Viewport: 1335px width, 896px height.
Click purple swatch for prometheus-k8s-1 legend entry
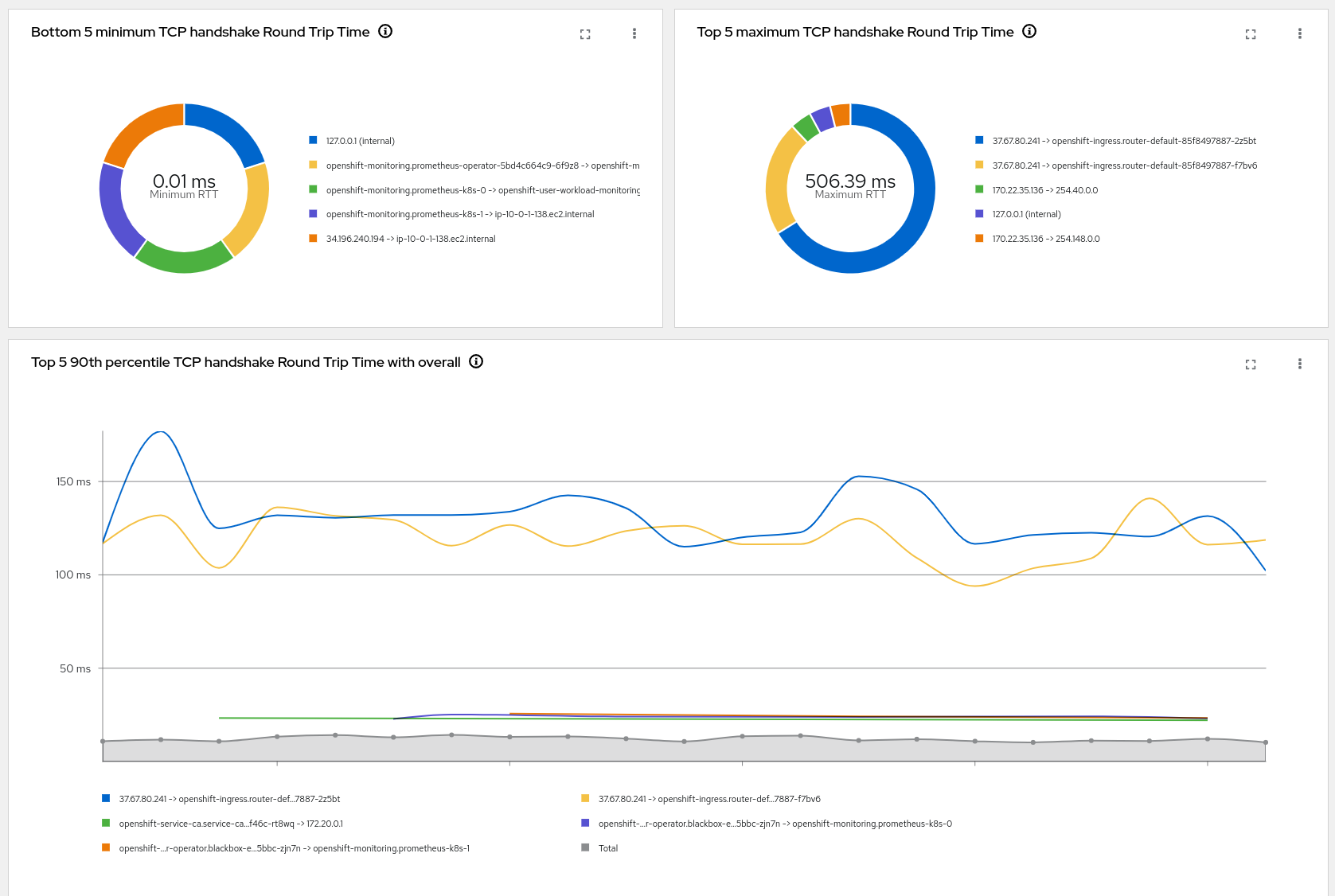click(313, 213)
